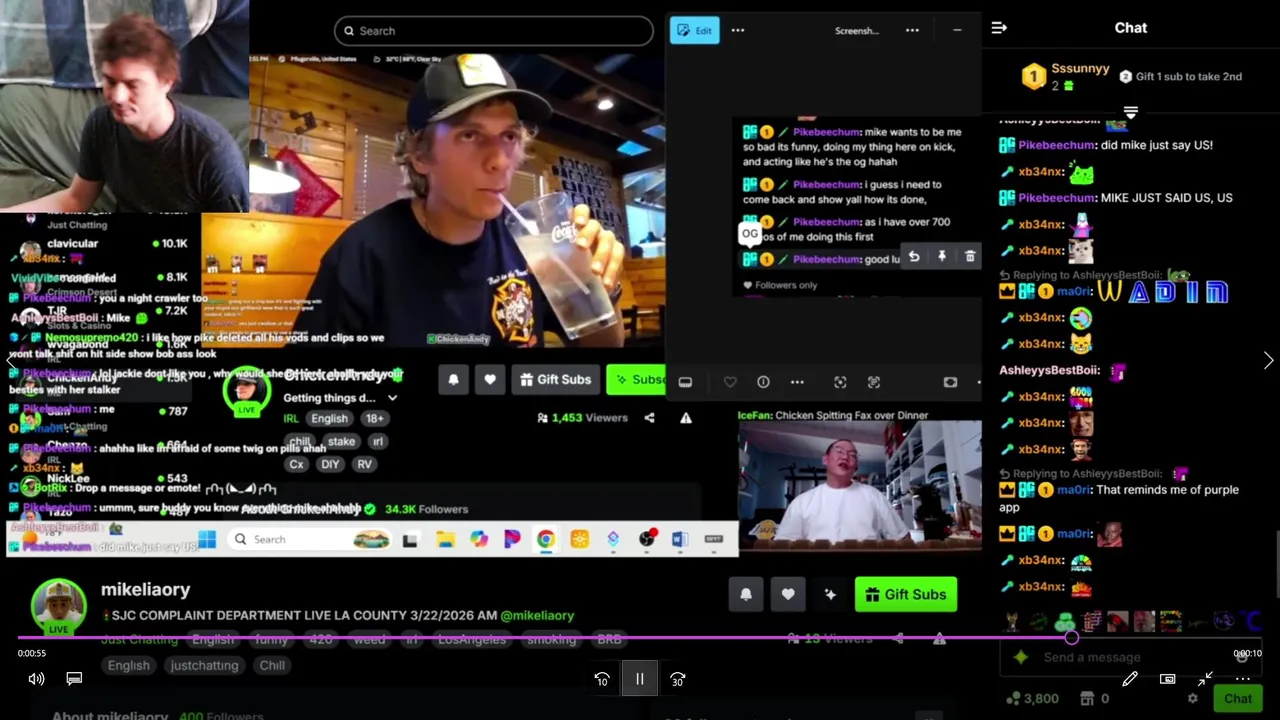
Task: Open Microsoft Word from the taskbar
Action: point(680,539)
